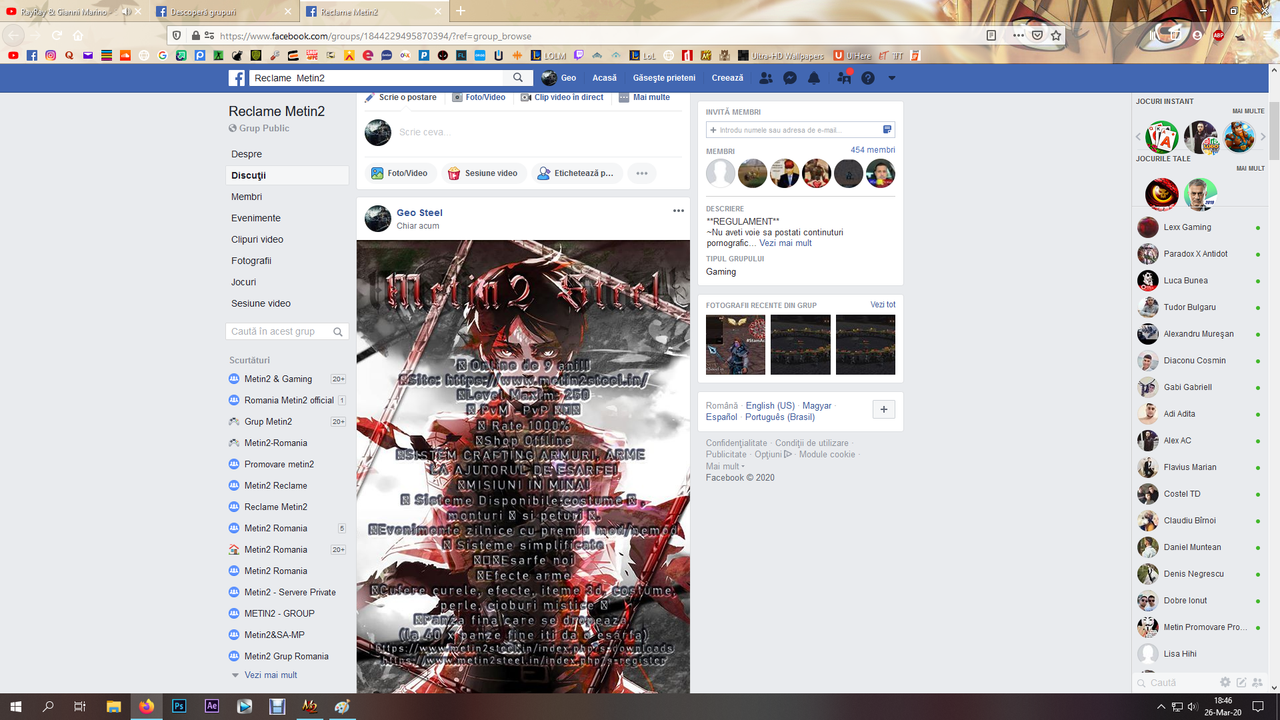This screenshot has height=720, width=1280.
Task: Open more composer options three-dot button
Action: coord(642,173)
